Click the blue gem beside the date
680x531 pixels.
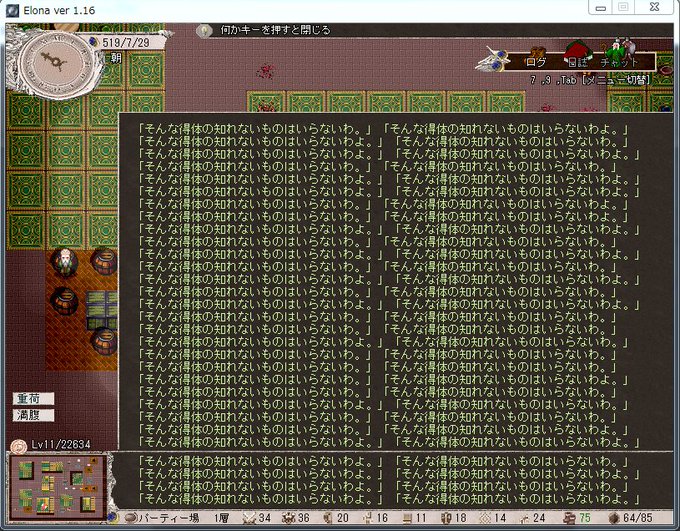[93, 42]
